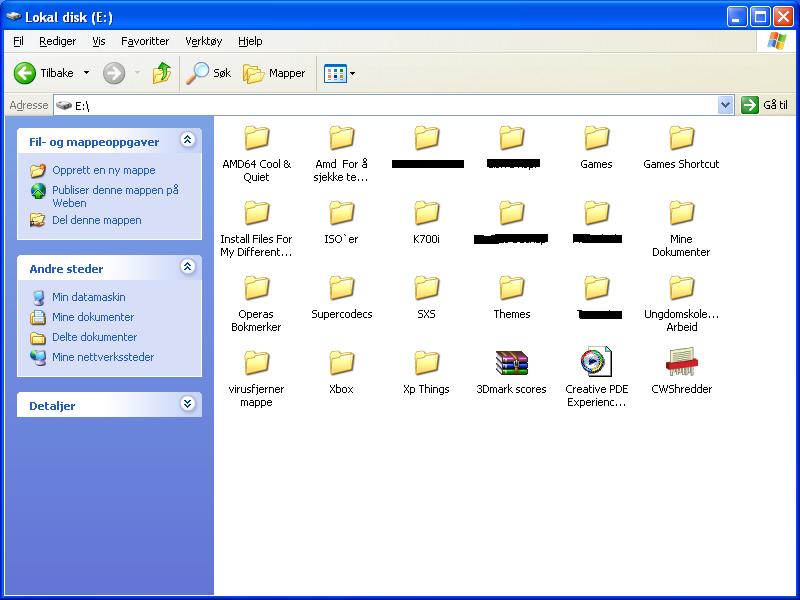Select the Creative PDE Experience file icon
Screen dimensions: 800x600
[596, 363]
